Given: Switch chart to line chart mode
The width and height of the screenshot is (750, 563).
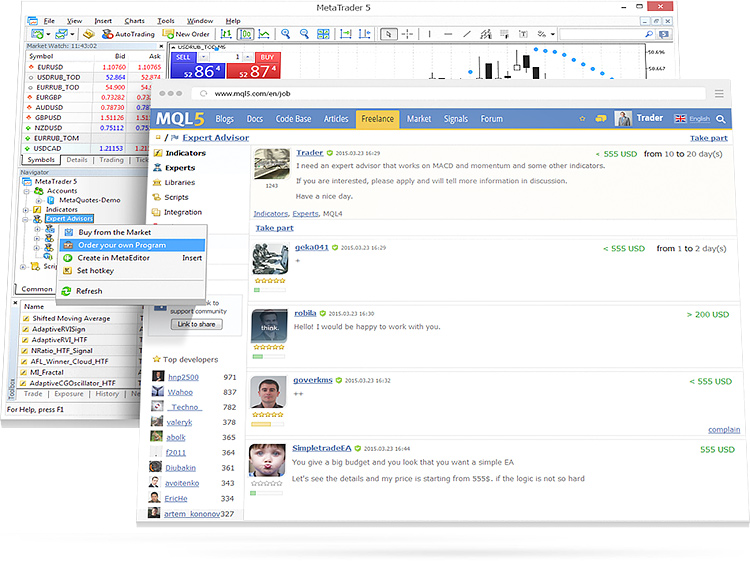Looking at the screenshot, I should (264, 34).
